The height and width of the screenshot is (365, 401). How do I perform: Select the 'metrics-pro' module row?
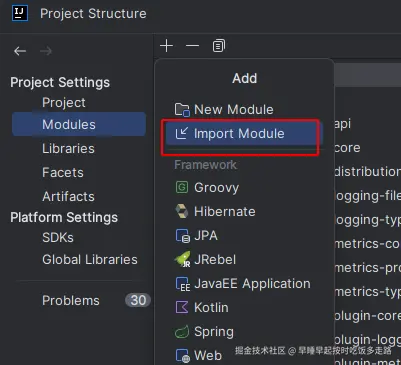tap(367, 268)
